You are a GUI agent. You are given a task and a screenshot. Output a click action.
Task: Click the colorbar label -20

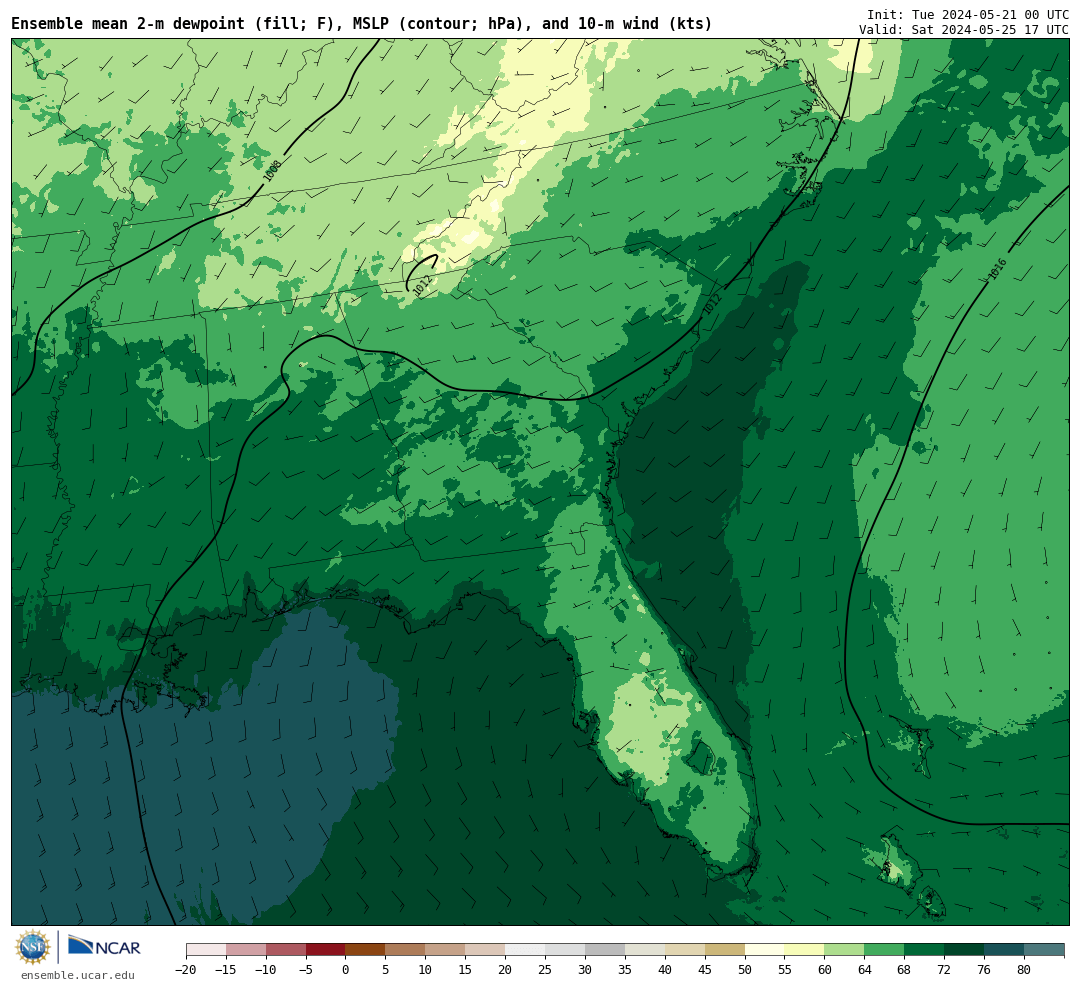[x=186, y=970]
